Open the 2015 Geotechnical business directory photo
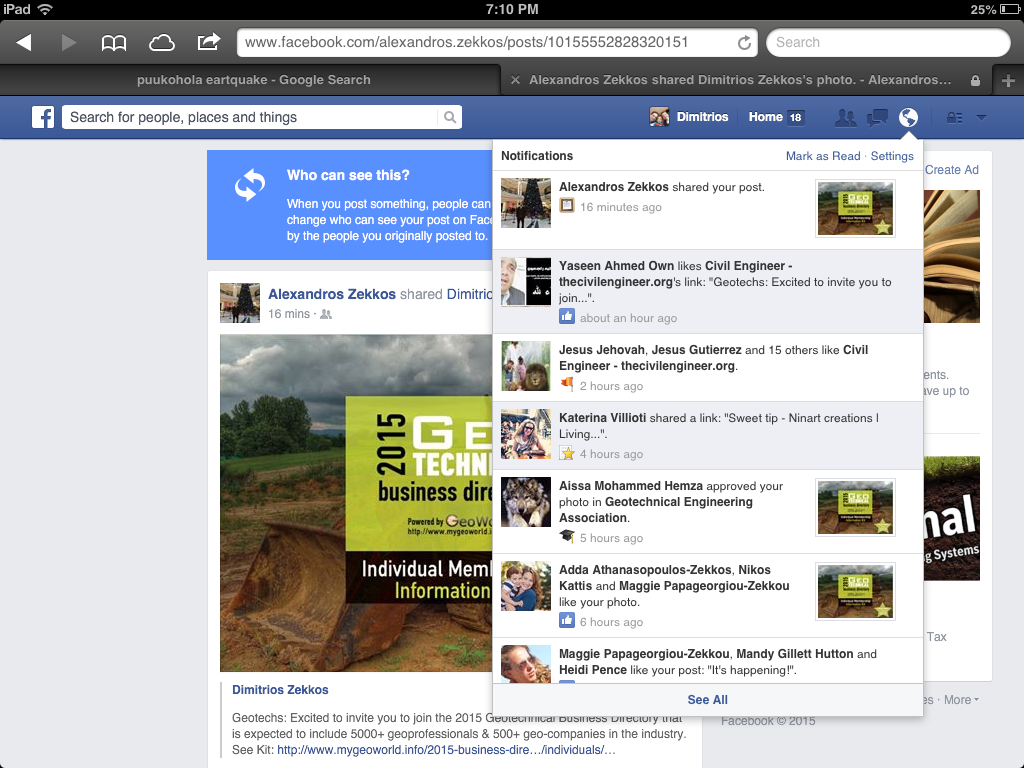Image resolution: width=1024 pixels, height=768 pixels. click(x=356, y=503)
